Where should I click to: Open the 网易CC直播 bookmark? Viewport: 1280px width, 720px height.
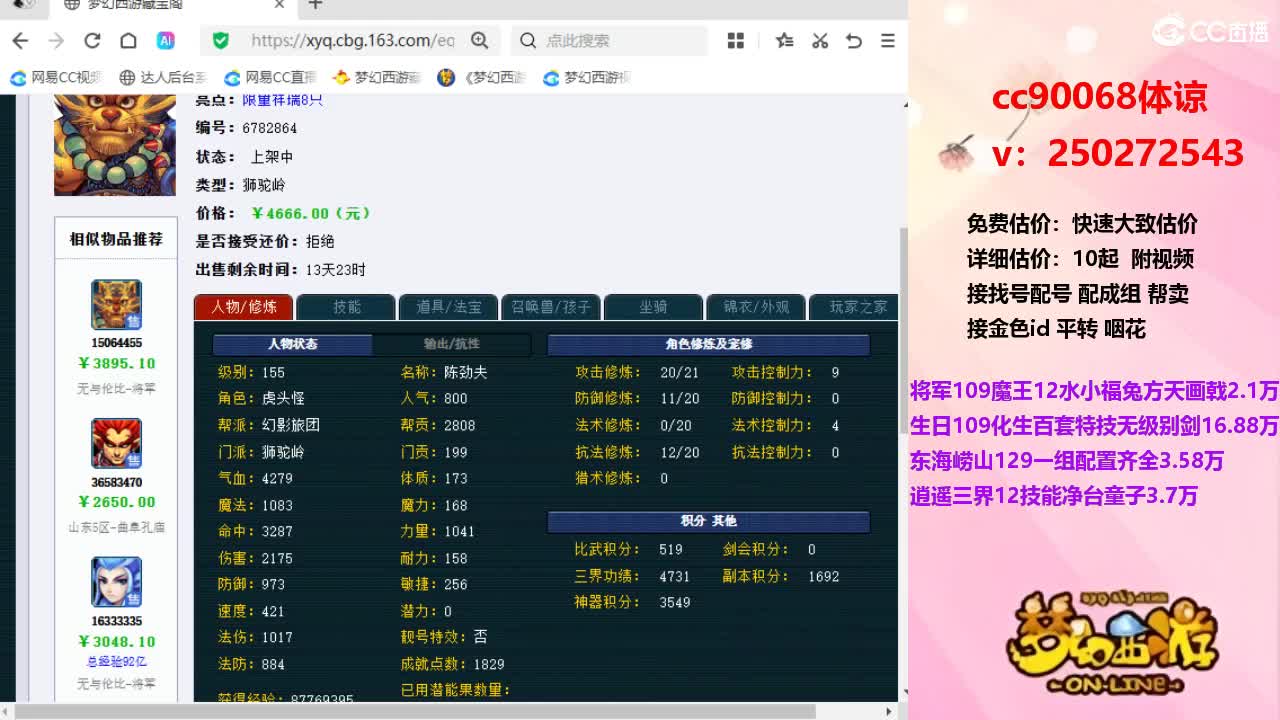click(x=270, y=77)
